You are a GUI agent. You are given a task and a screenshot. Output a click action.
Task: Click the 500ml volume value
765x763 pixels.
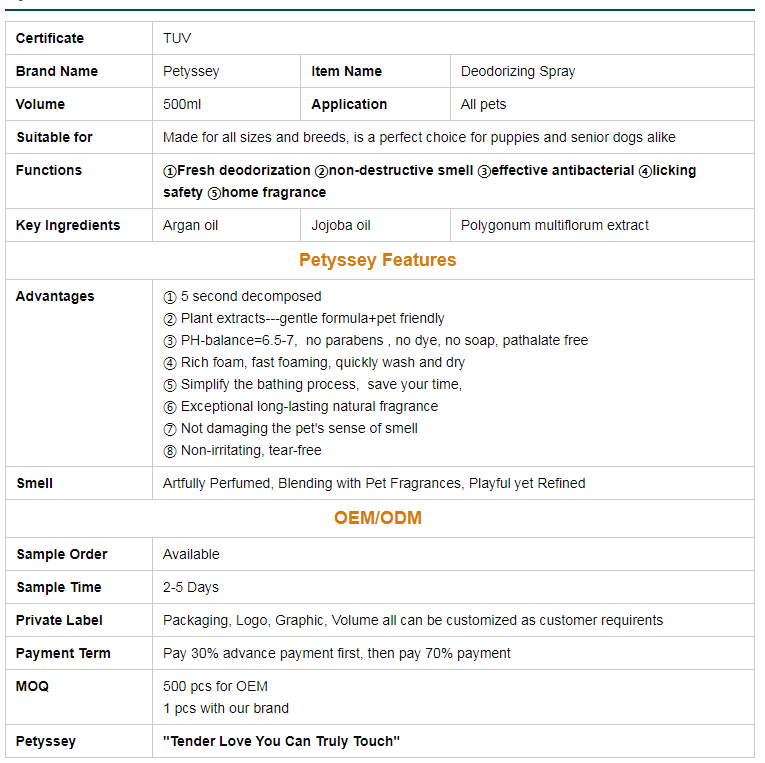point(183,104)
